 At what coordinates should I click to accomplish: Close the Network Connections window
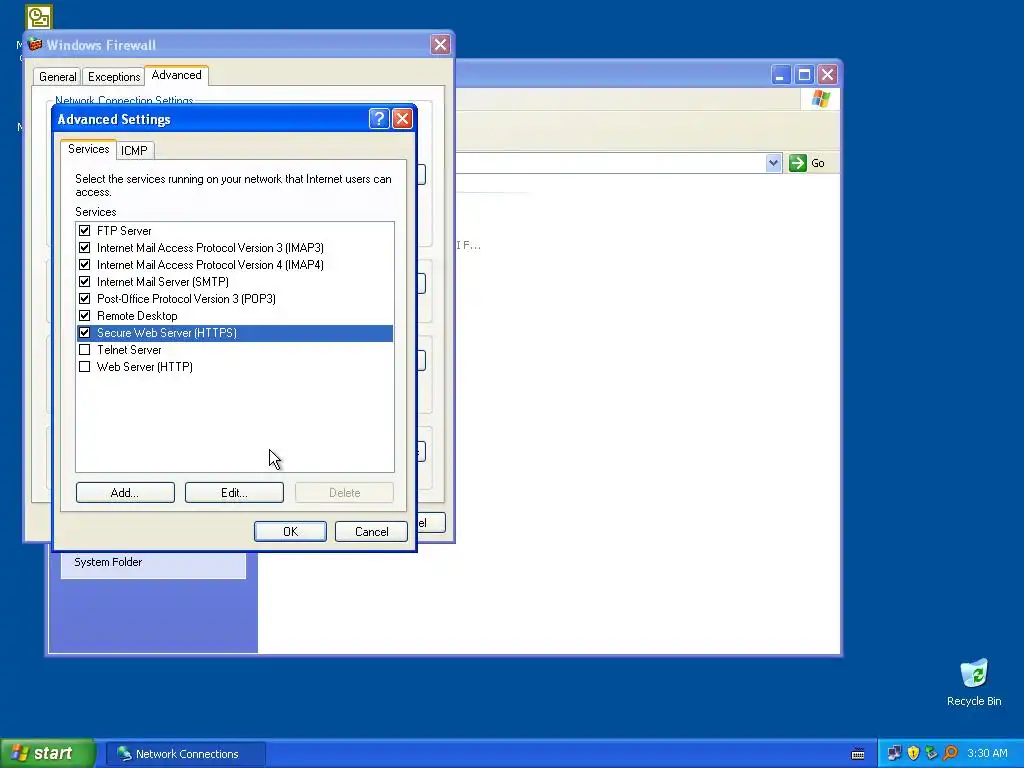click(x=827, y=75)
